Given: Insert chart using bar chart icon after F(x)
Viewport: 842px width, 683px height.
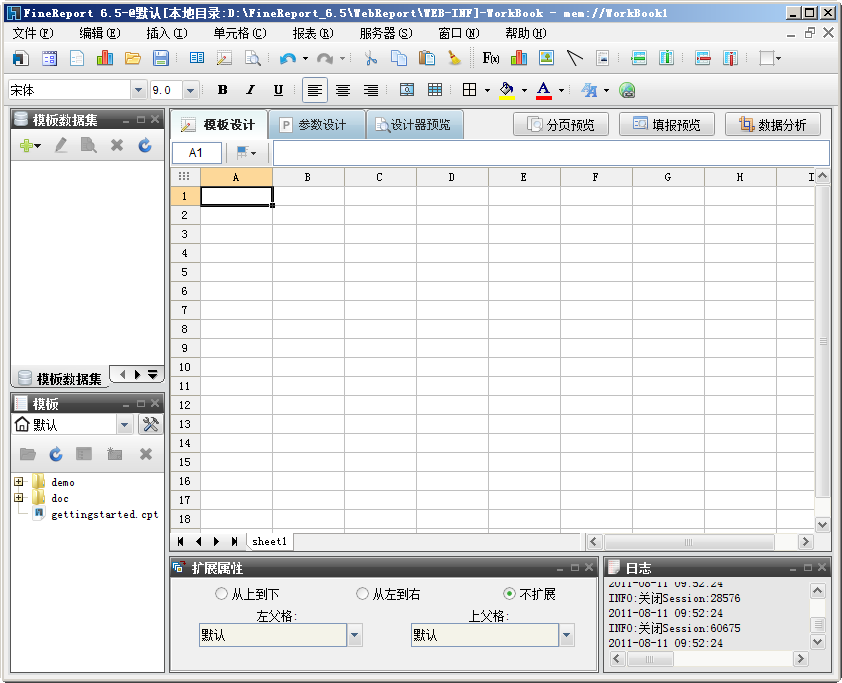Looking at the screenshot, I should click(519, 58).
